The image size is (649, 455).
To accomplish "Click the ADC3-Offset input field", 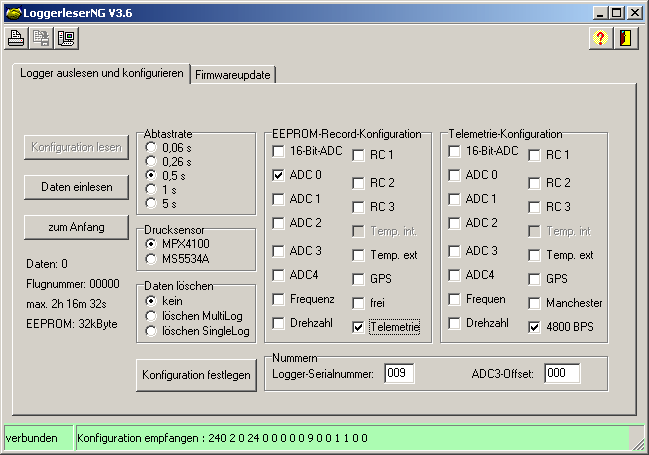I will [560, 373].
